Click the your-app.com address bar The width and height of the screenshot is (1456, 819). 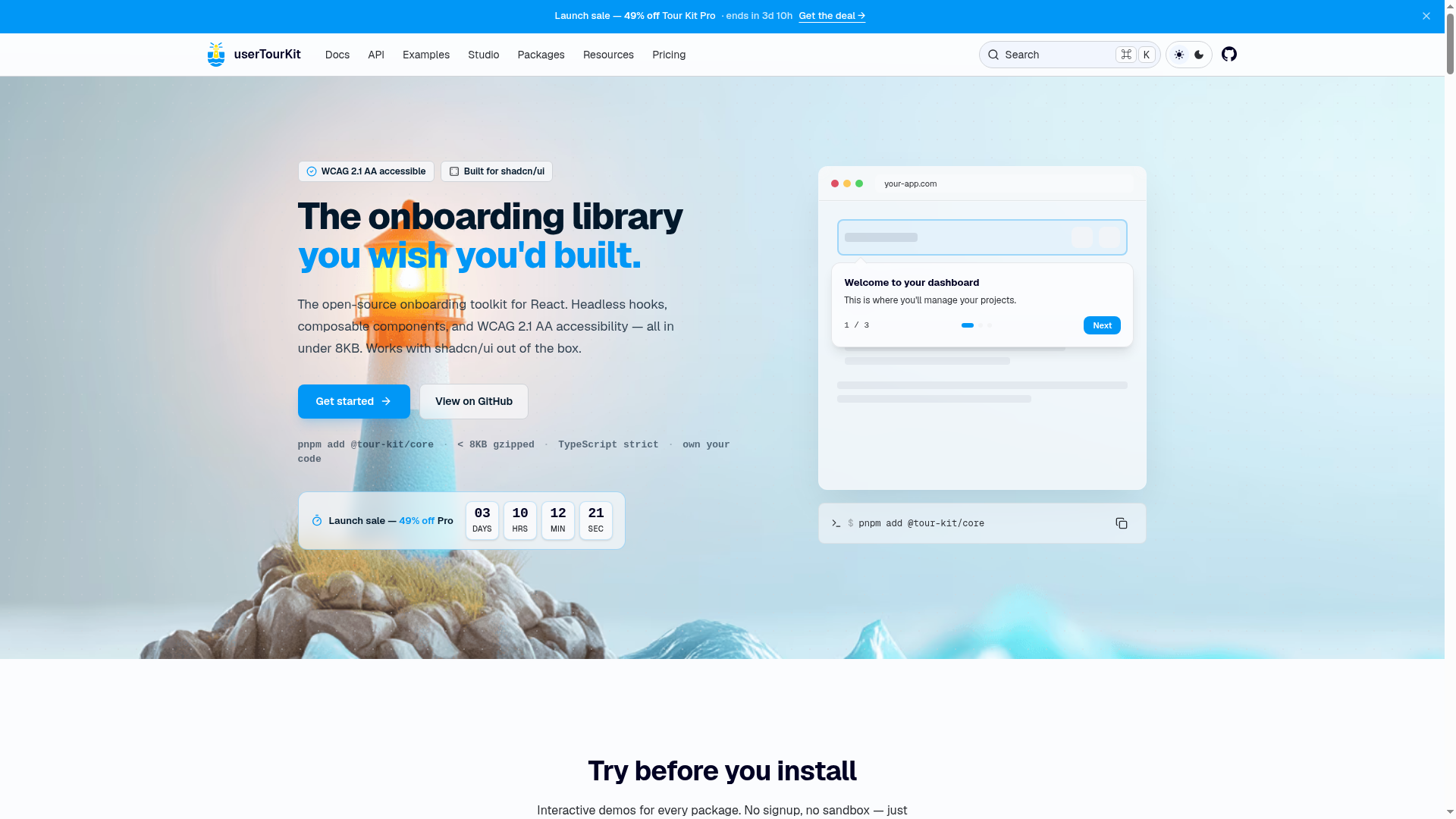[x=1004, y=184]
